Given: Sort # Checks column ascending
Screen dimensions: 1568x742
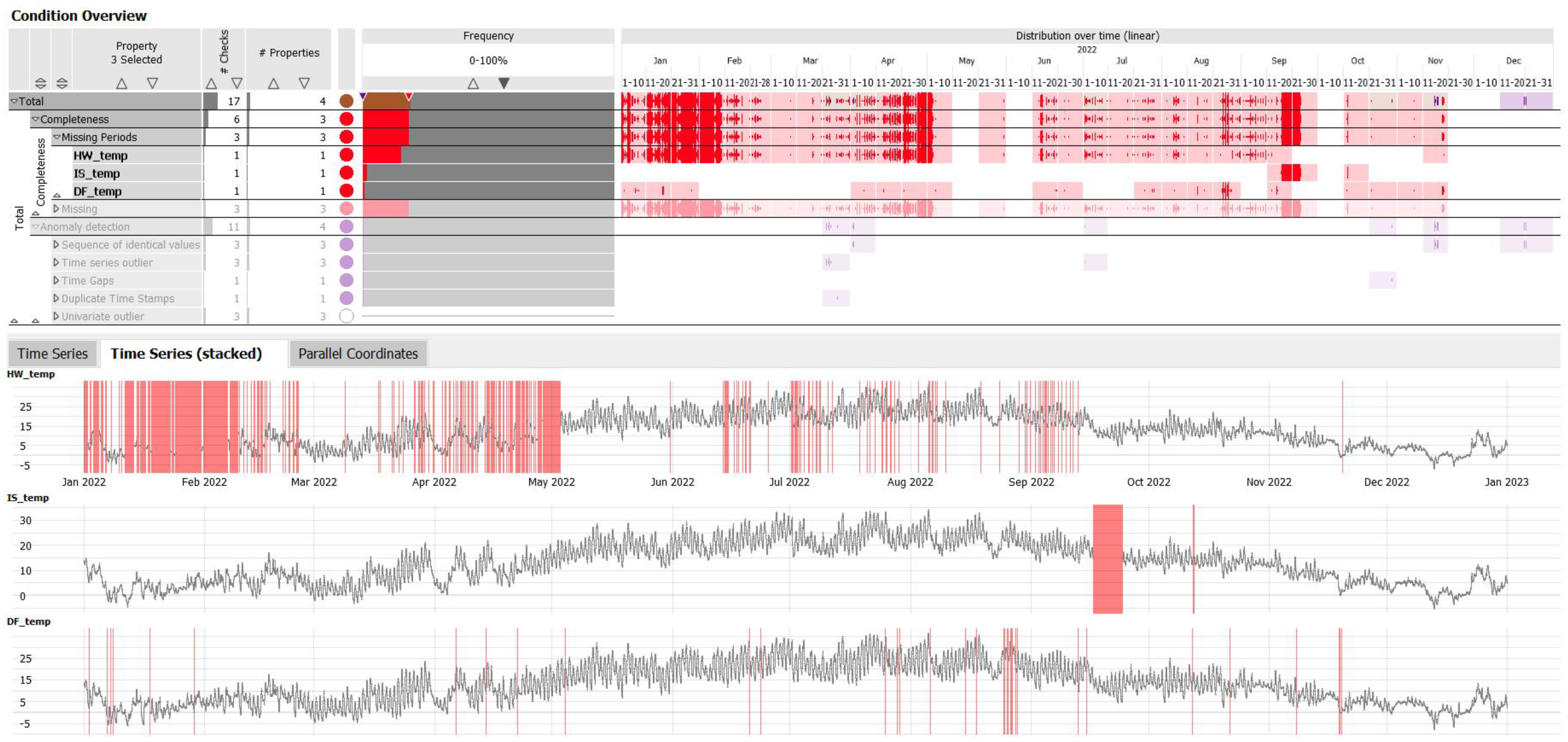Looking at the screenshot, I should pyautogui.click(x=211, y=83).
